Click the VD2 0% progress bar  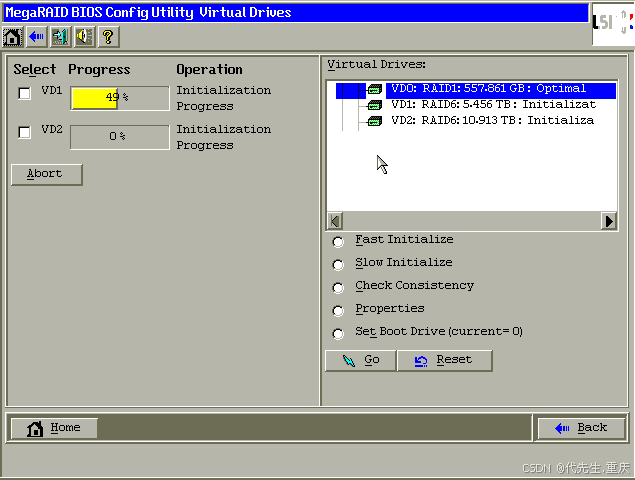click(120, 137)
